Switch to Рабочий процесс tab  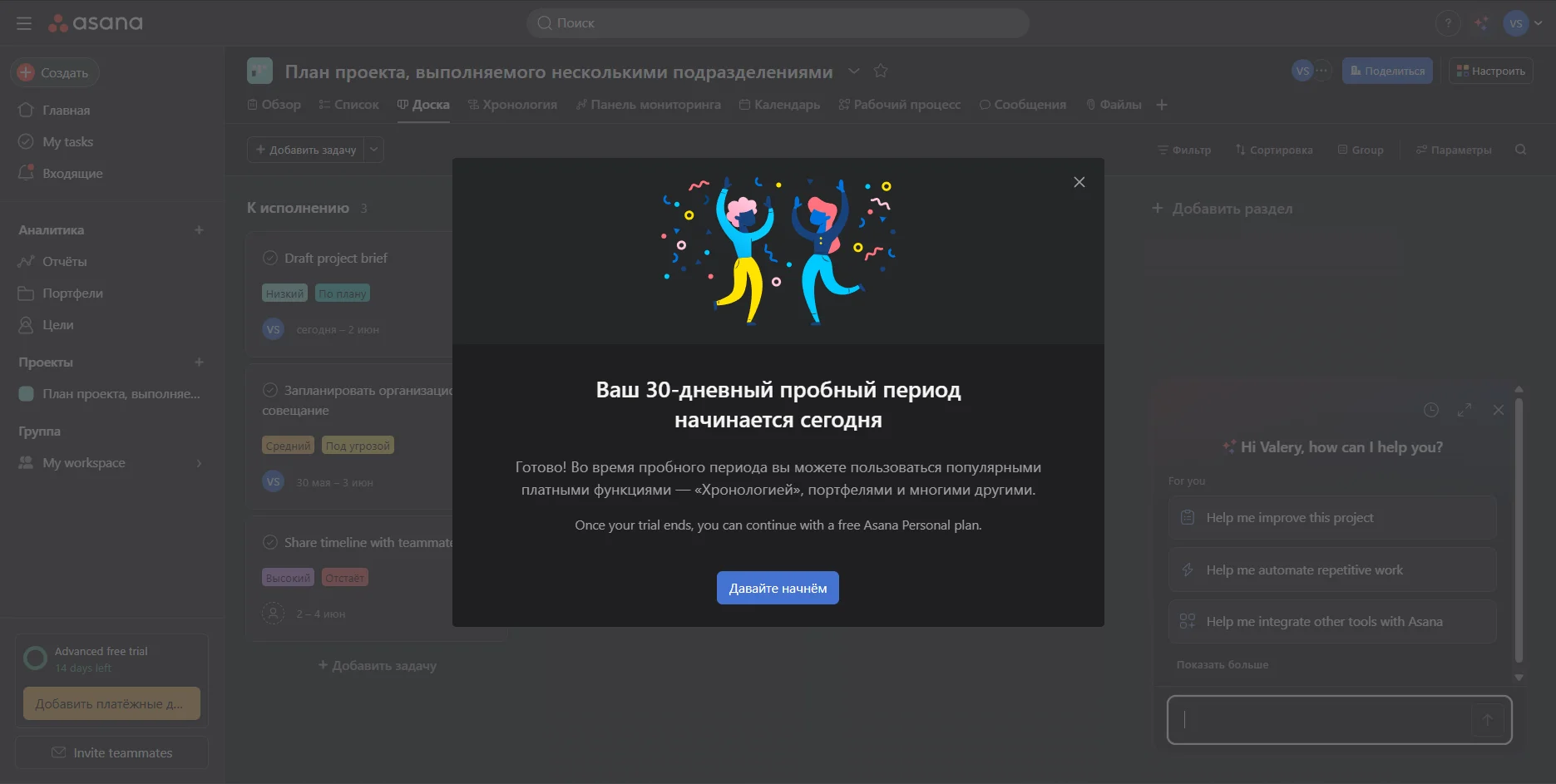tap(899, 105)
